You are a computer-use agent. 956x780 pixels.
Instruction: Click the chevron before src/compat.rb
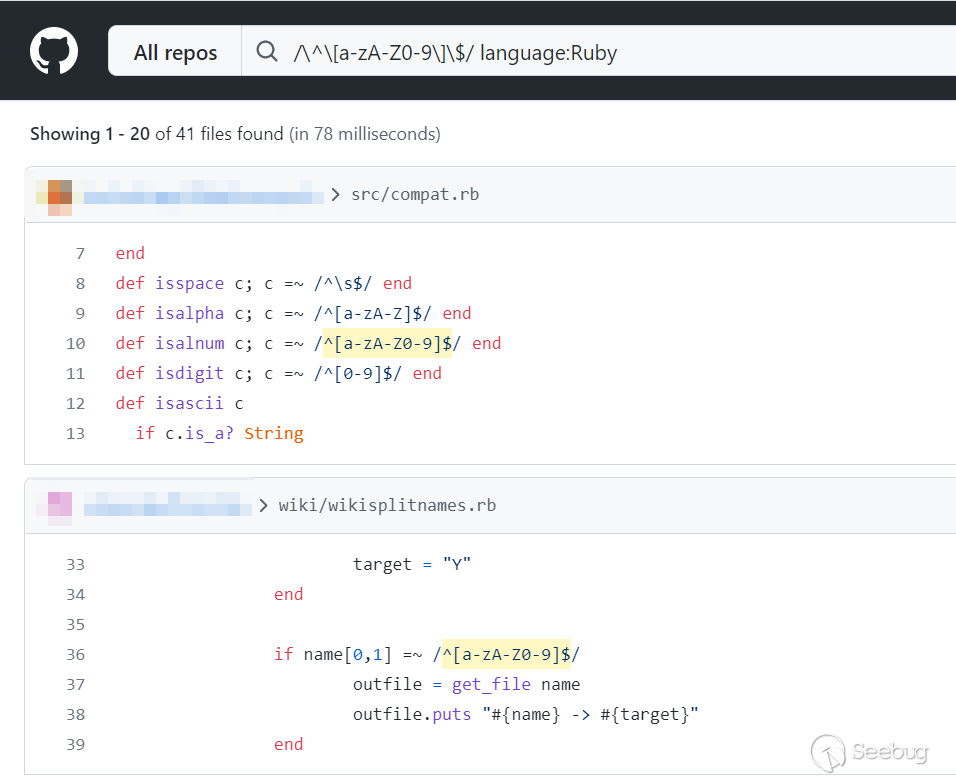tap(335, 195)
